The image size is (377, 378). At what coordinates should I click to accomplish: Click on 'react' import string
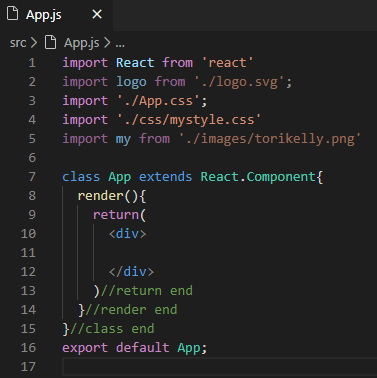pos(228,63)
